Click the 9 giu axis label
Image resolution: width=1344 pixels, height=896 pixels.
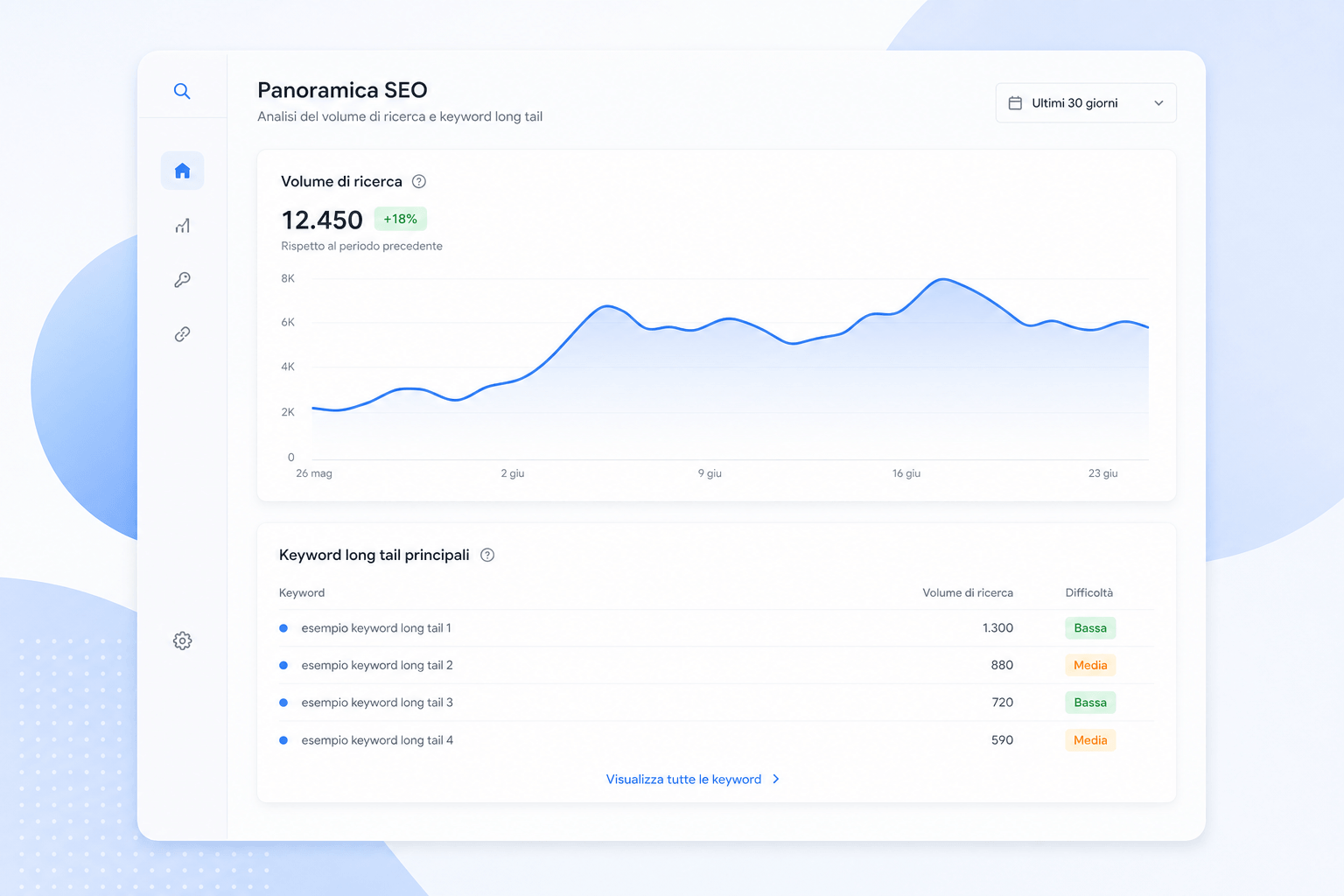(x=710, y=473)
